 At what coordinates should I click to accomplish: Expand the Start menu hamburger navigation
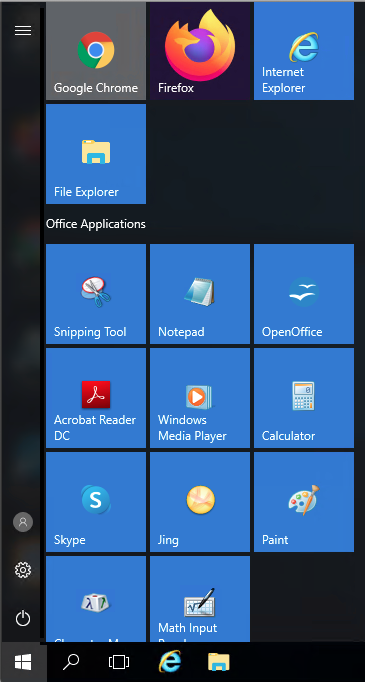click(x=23, y=30)
